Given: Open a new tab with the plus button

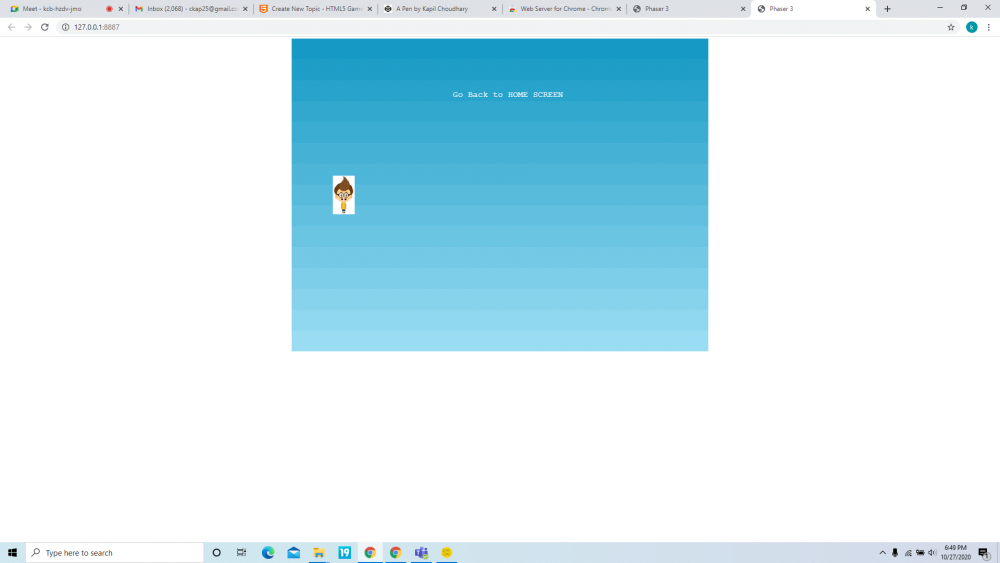Looking at the screenshot, I should point(887,9).
